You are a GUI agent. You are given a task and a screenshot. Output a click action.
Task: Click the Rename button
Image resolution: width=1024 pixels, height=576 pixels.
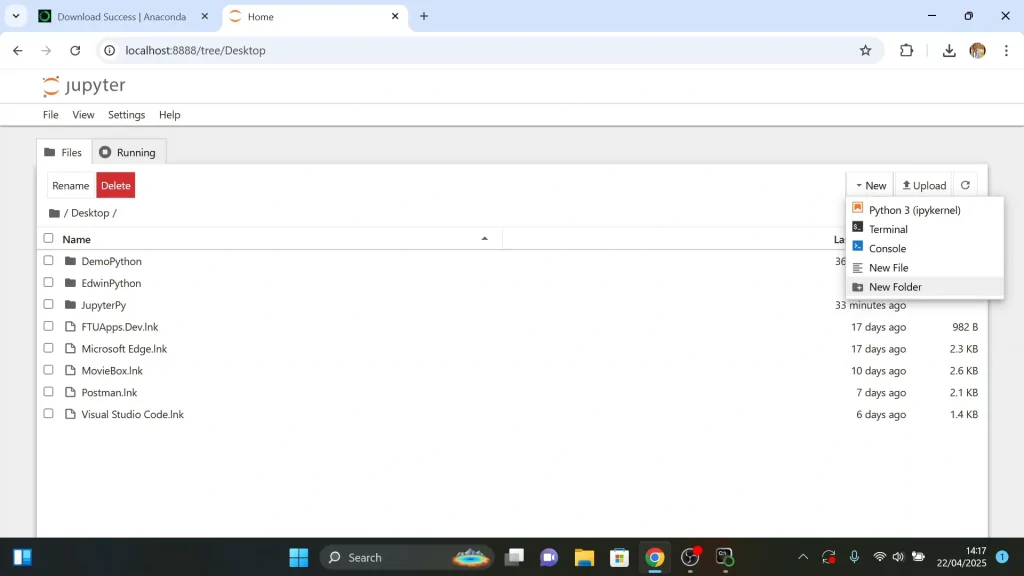(x=71, y=185)
